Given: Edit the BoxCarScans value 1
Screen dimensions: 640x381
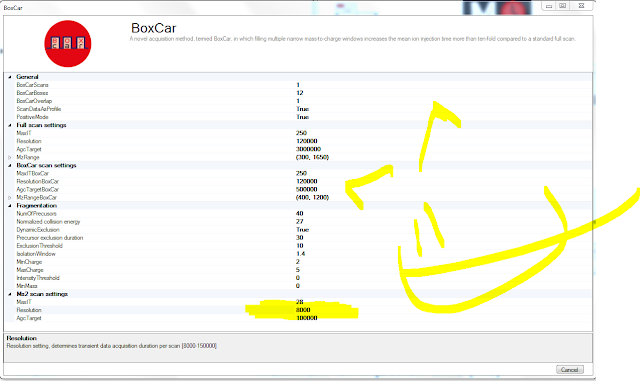Looking at the screenshot, I should coord(298,85).
